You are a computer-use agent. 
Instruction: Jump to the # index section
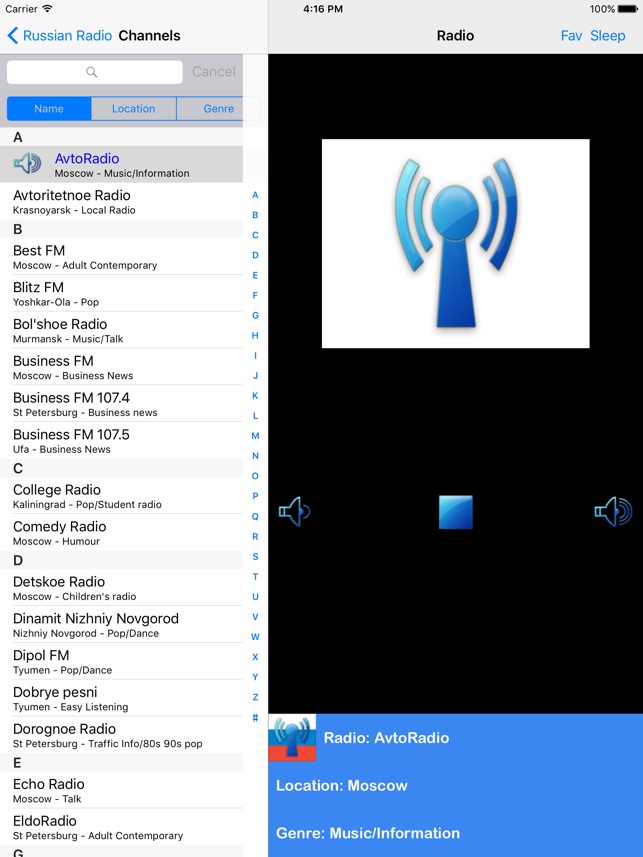[x=255, y=717]
